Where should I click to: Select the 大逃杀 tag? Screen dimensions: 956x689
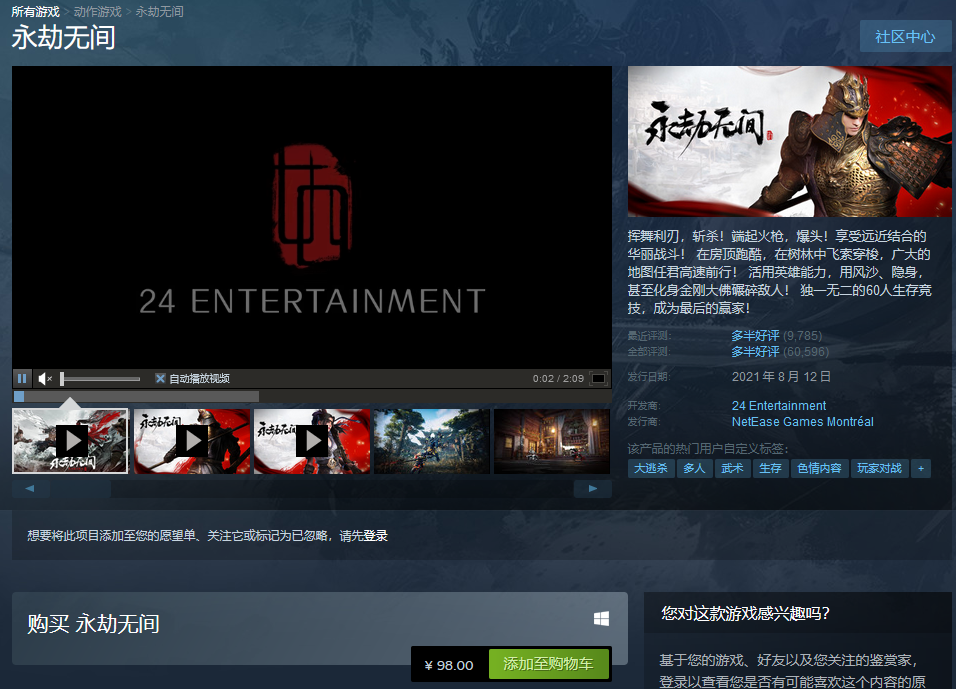(x=651, y=468)
